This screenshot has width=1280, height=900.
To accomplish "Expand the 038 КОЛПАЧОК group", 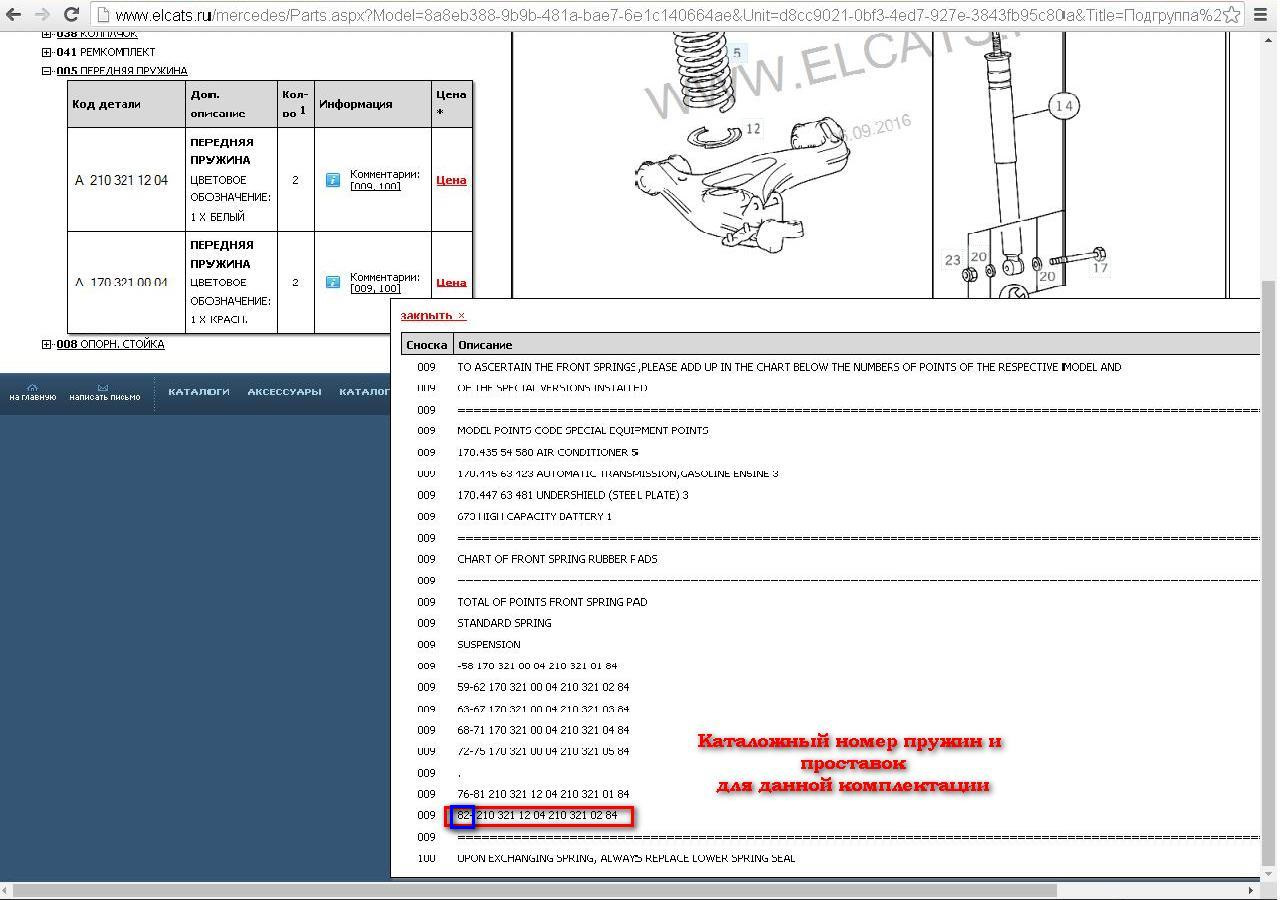I will [46, 34].
